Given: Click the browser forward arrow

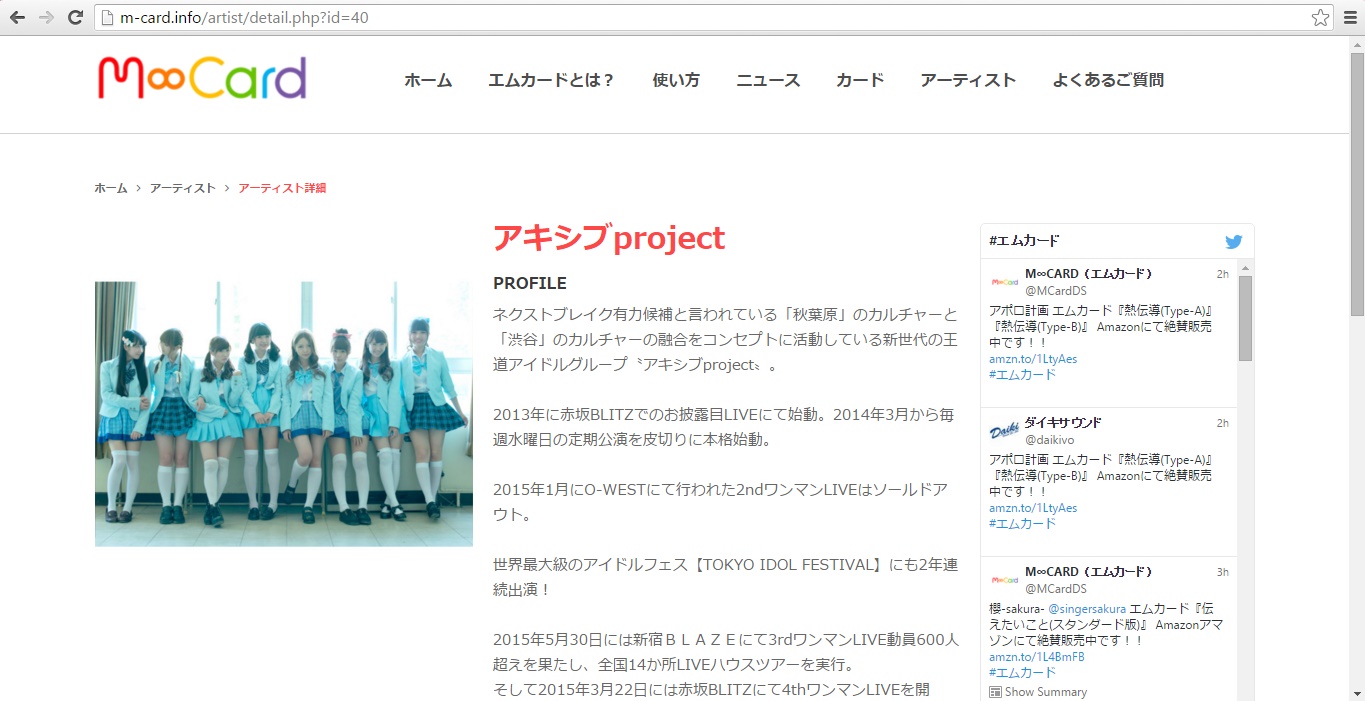Looking at the screenshot, I should click(x=46, y=17).
